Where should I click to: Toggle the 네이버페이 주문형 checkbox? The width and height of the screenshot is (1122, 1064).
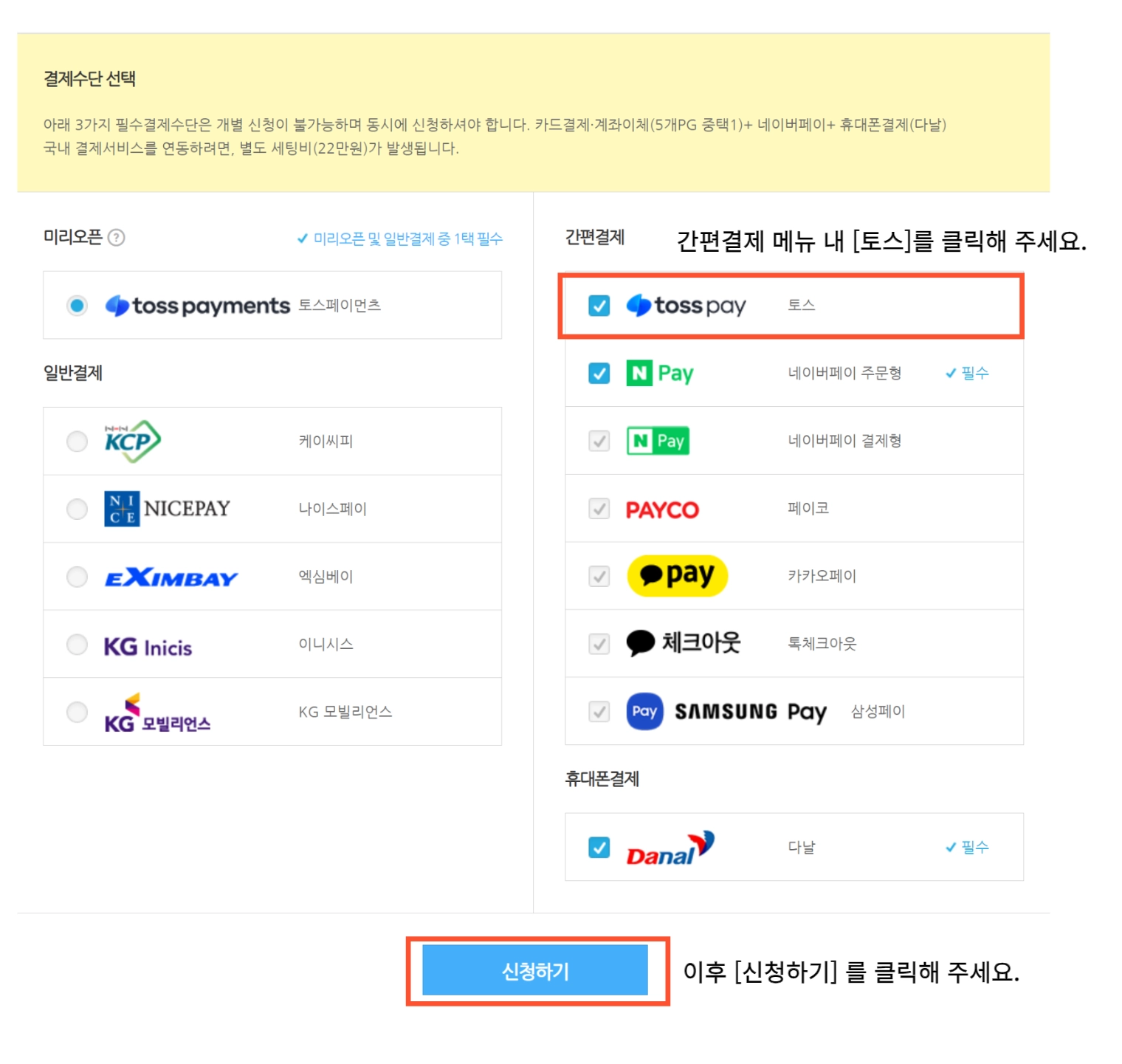599,374
